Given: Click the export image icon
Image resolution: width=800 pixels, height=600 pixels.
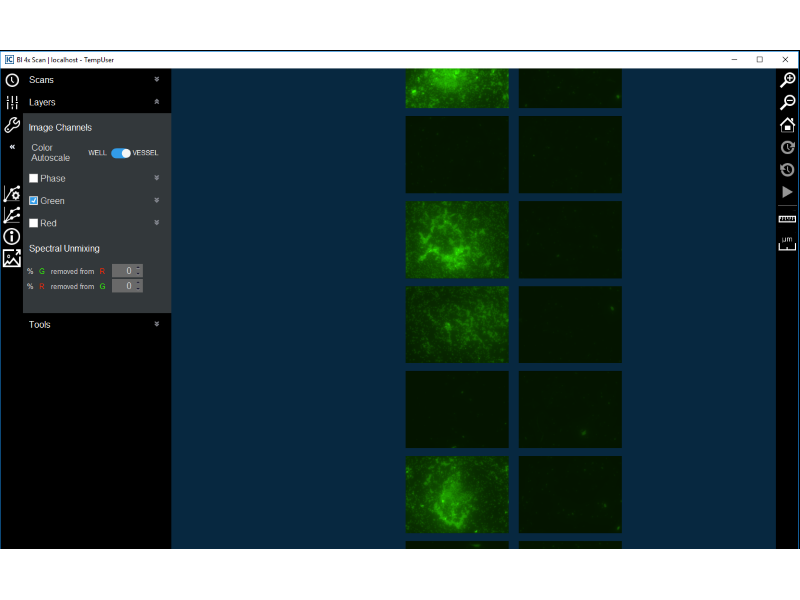Looking at the screenshot, I should pos(12,258).
